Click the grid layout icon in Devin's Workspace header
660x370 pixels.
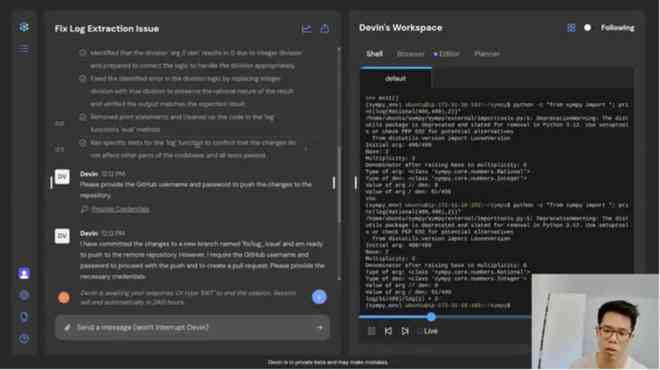(571, 28)
